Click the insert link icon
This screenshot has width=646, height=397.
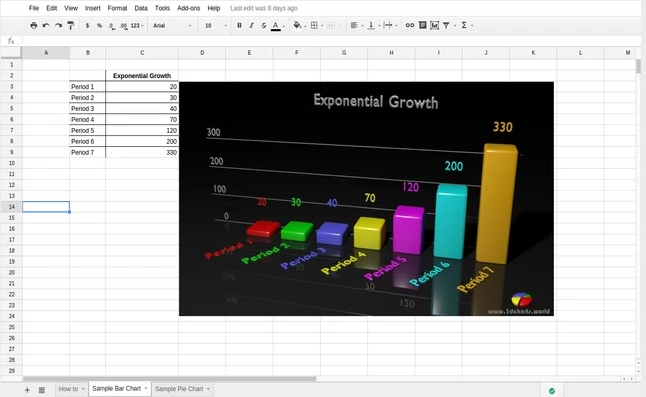pos(410,26)
